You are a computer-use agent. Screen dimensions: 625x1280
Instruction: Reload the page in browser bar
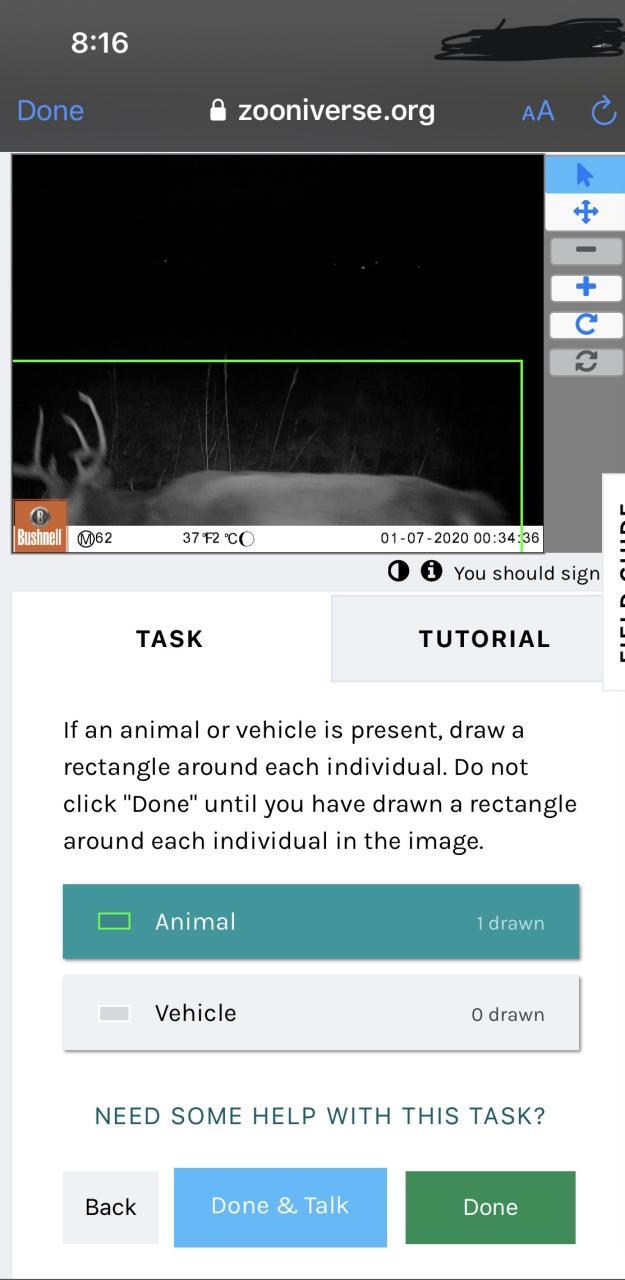tap(604, 111)
